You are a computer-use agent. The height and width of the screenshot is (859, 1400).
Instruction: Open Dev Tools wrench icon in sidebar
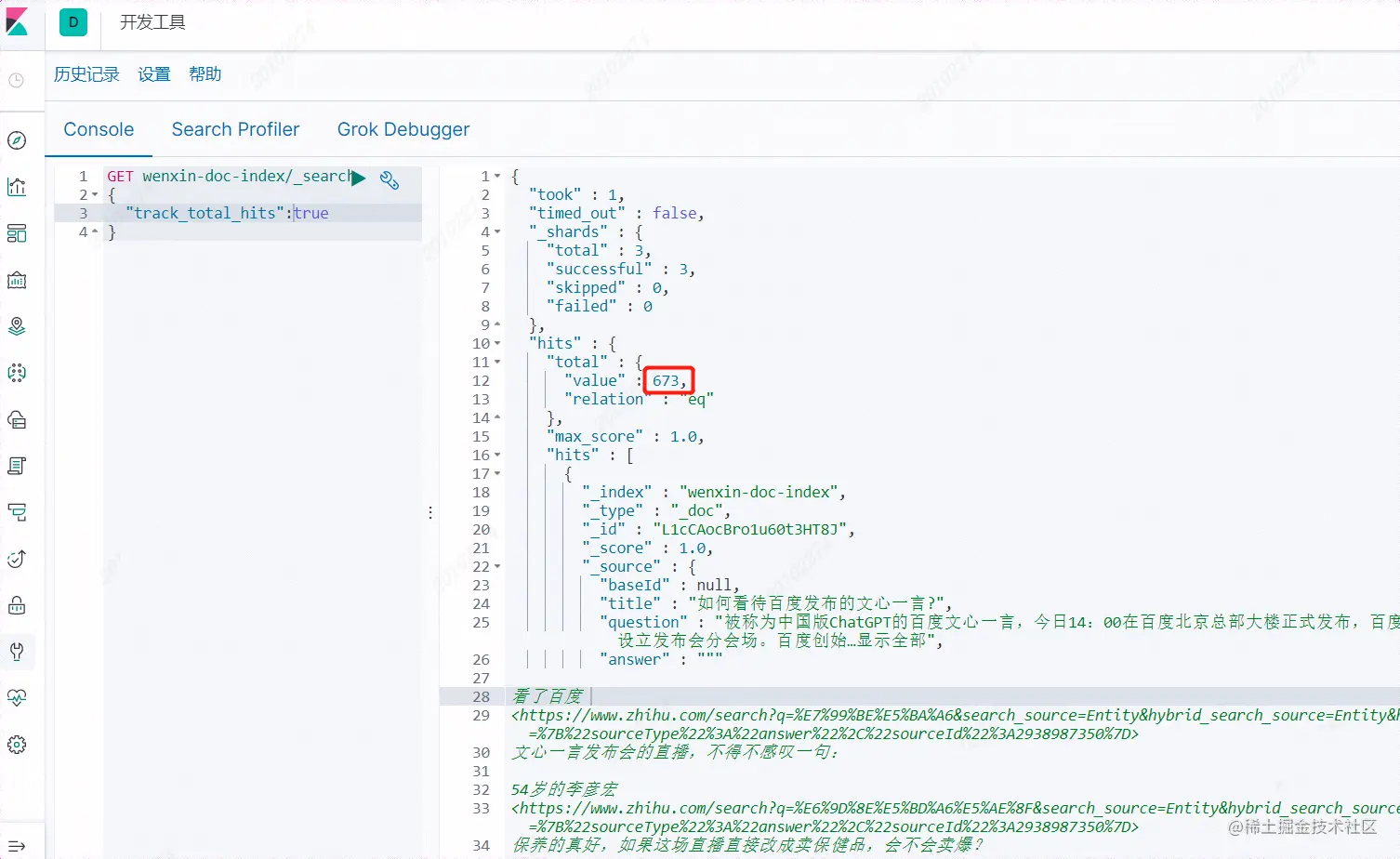pos(17,652)
